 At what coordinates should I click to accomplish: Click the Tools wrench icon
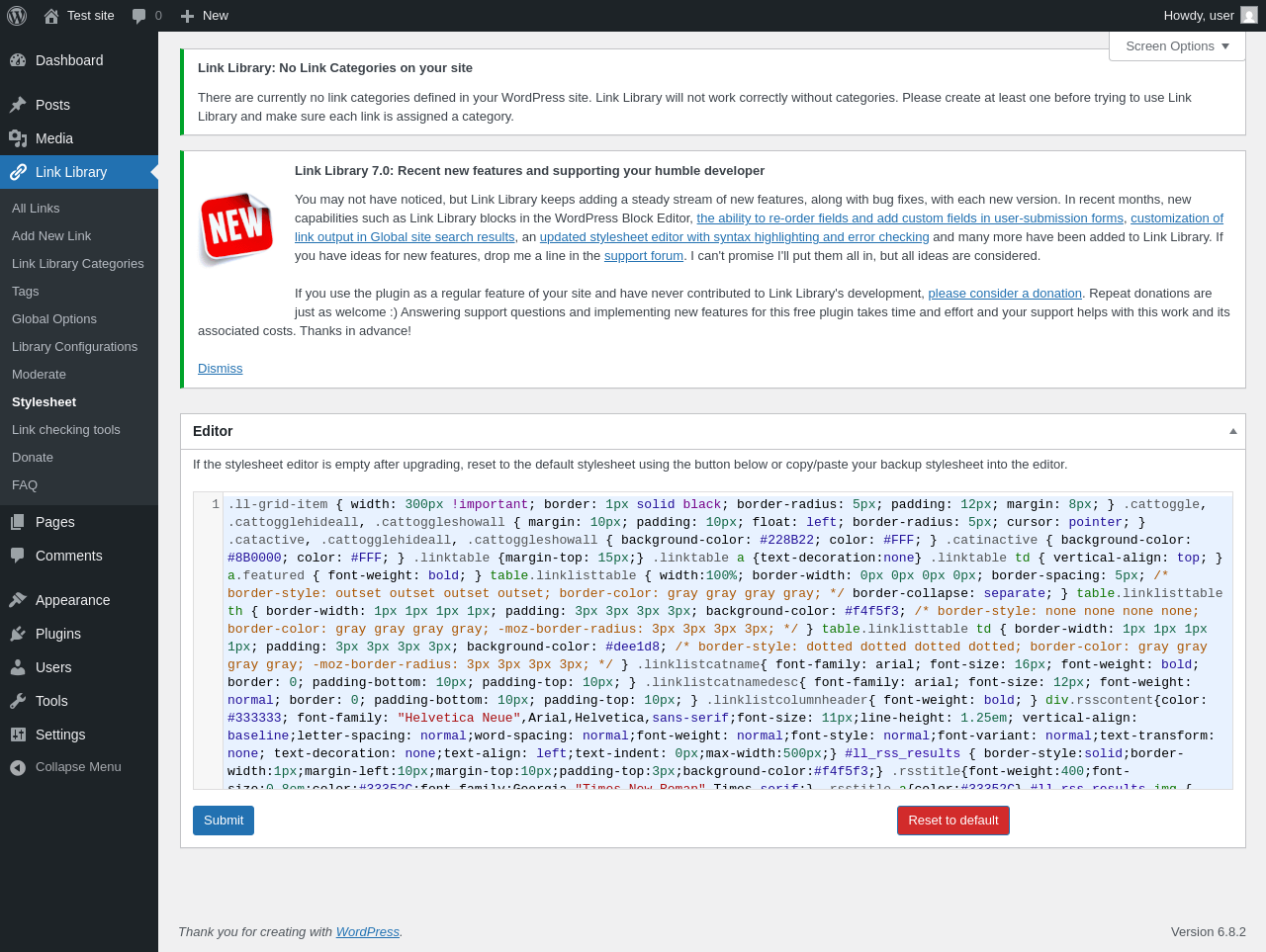click(x=18, y=701)
